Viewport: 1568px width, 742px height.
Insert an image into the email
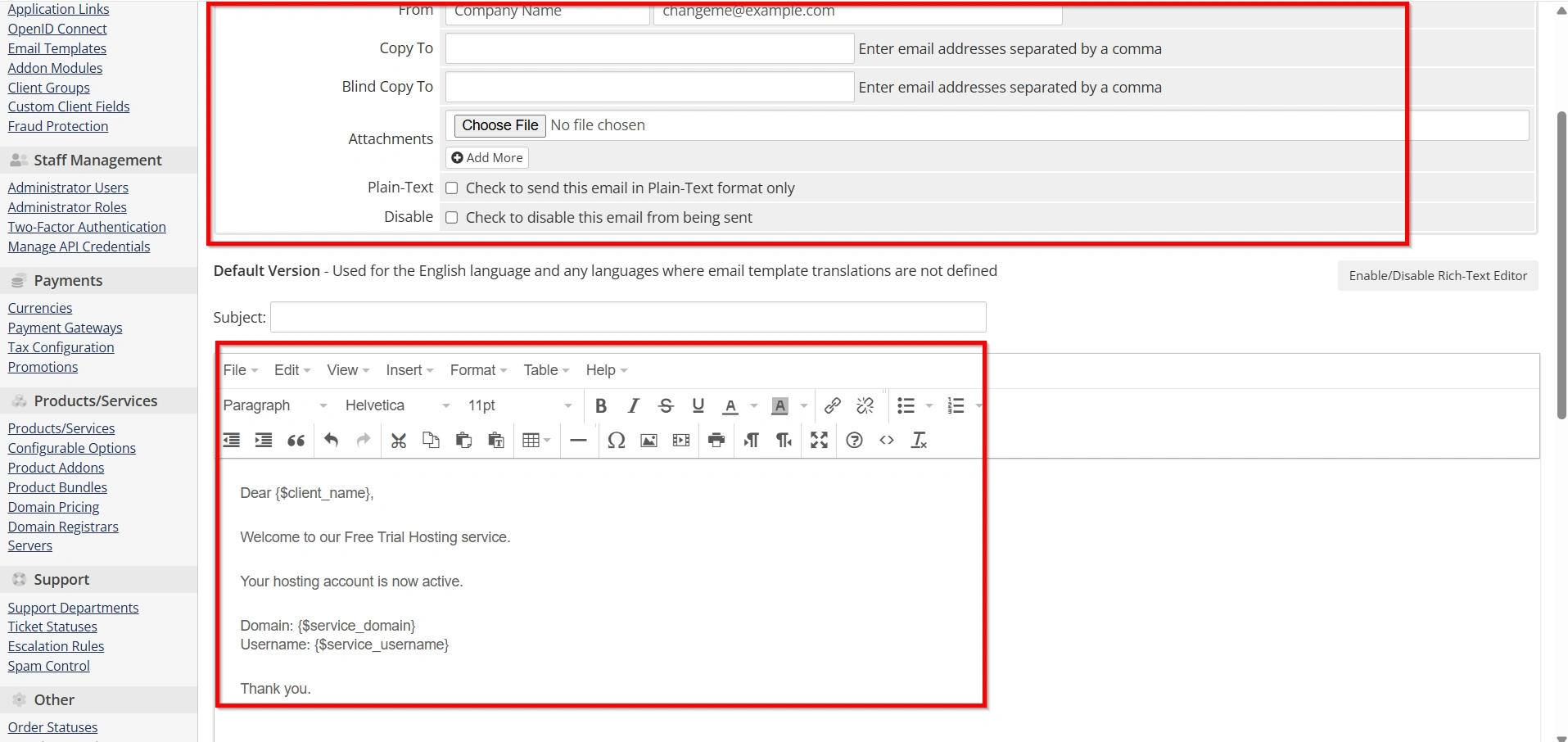click(648, 441)
